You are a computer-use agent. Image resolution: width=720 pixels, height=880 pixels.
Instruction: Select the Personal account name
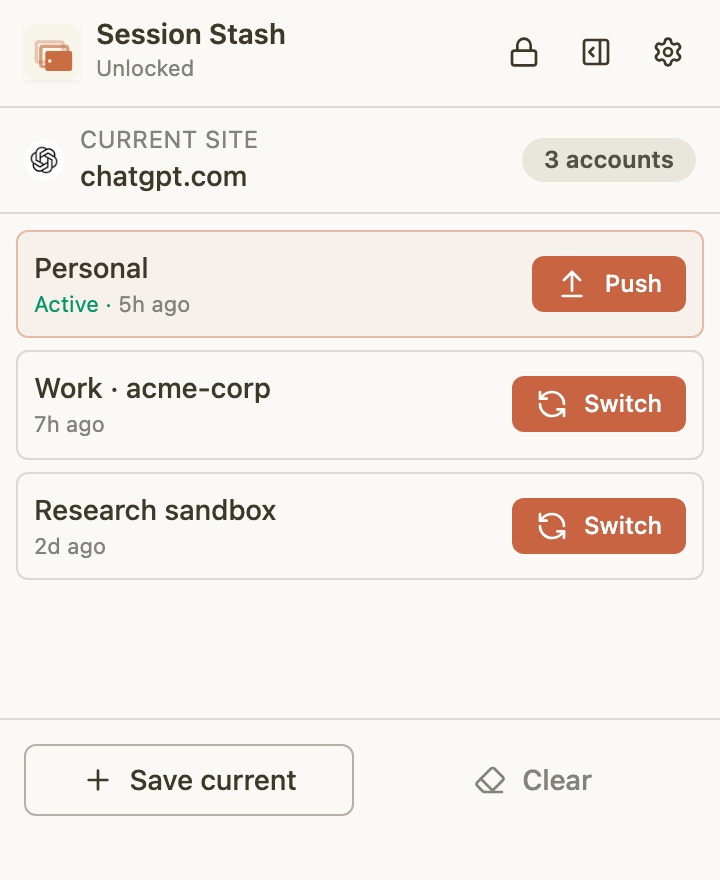tap(91, 268)
